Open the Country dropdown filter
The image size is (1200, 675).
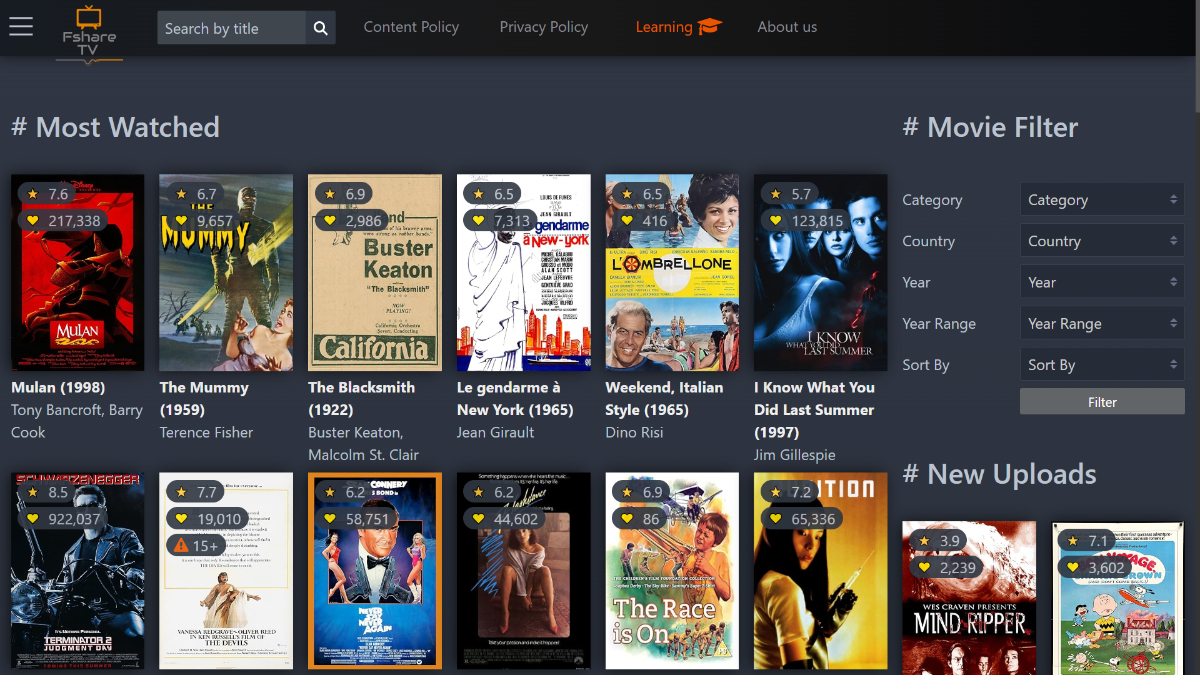click(1102, 241)
